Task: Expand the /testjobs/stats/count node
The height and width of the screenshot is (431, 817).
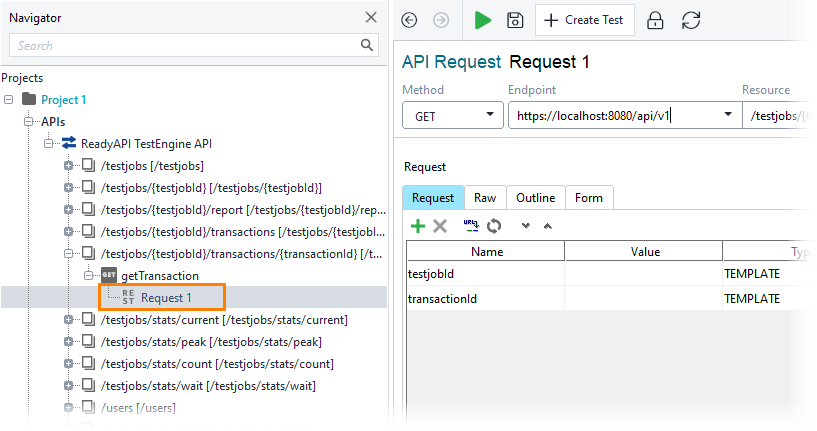Action: tap(68, 363)
